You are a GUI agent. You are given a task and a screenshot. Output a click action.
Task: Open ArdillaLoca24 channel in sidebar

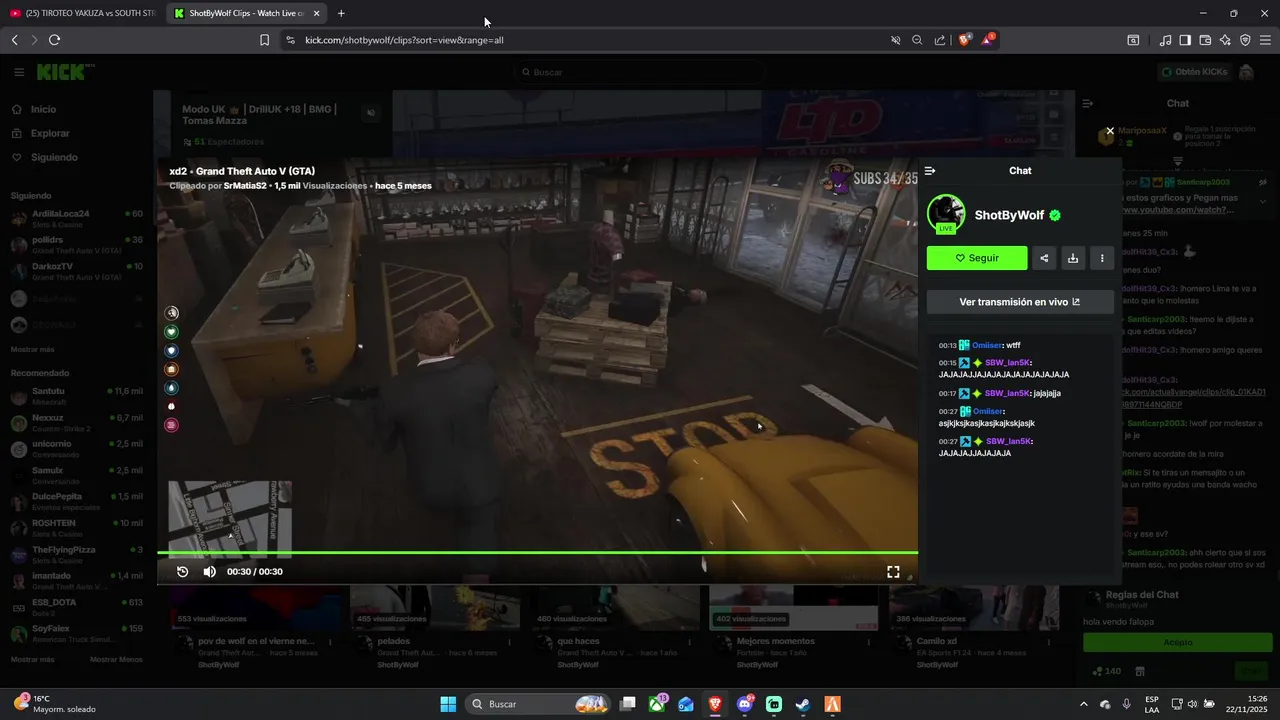click(76, 218)
